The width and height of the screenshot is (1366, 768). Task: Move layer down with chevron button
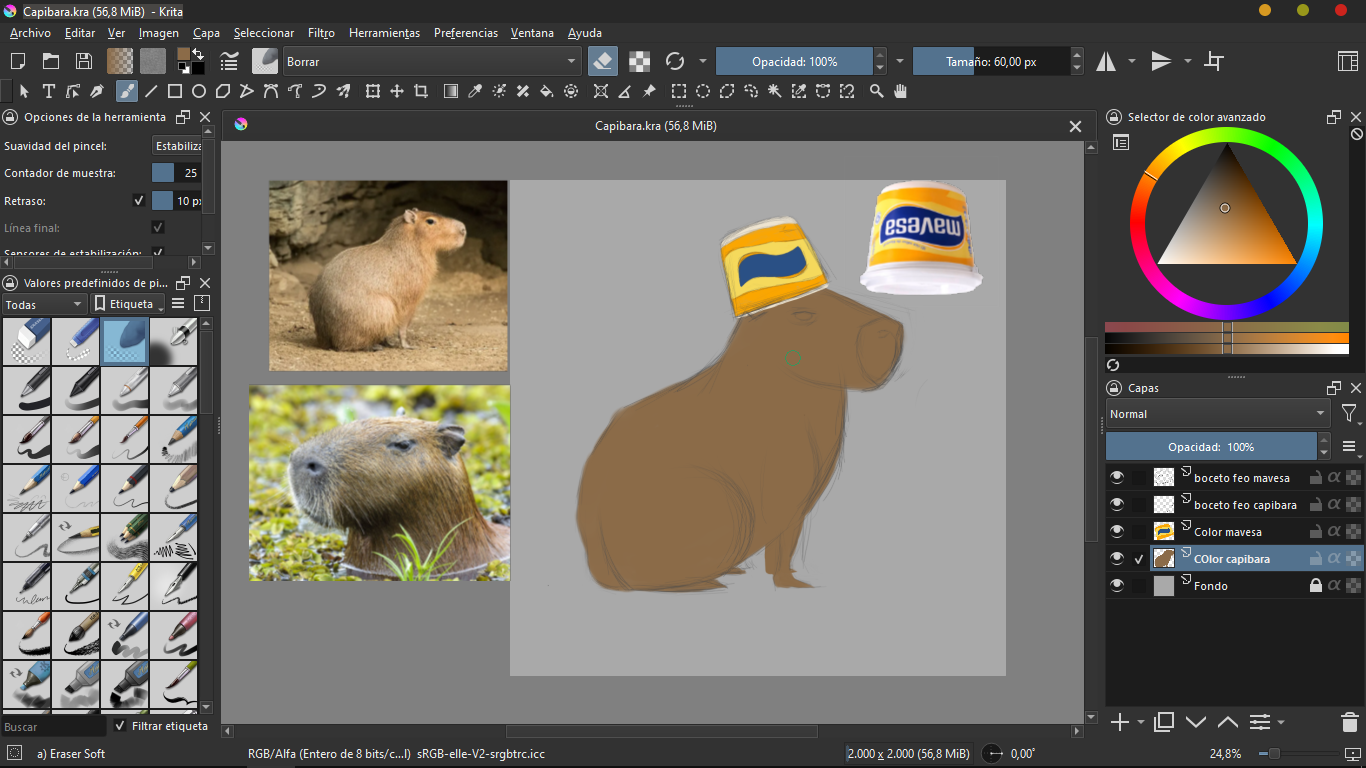(1196, 722)
